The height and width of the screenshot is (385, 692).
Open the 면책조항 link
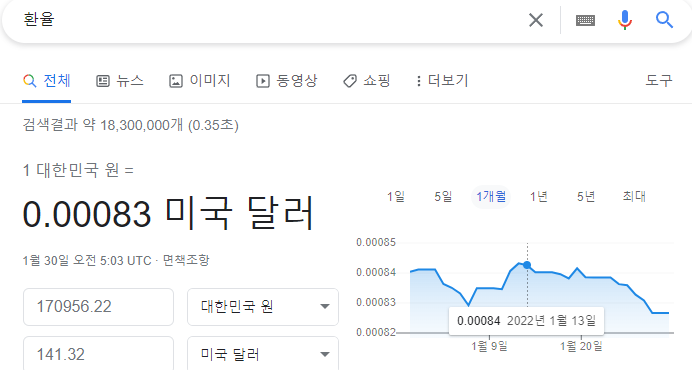click(x=186, y=260)
